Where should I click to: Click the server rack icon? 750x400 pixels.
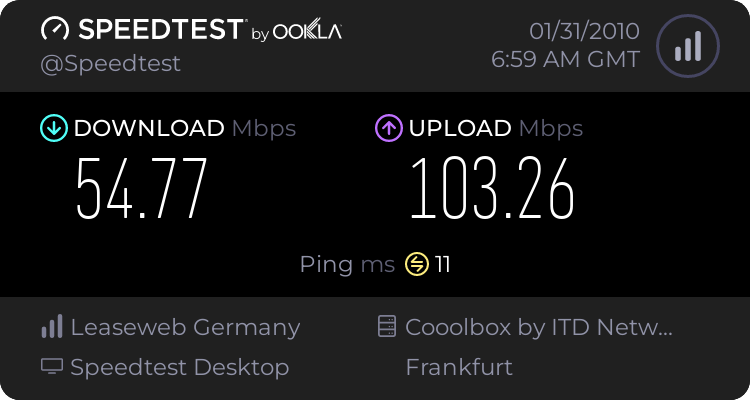(x=386, y=326)
